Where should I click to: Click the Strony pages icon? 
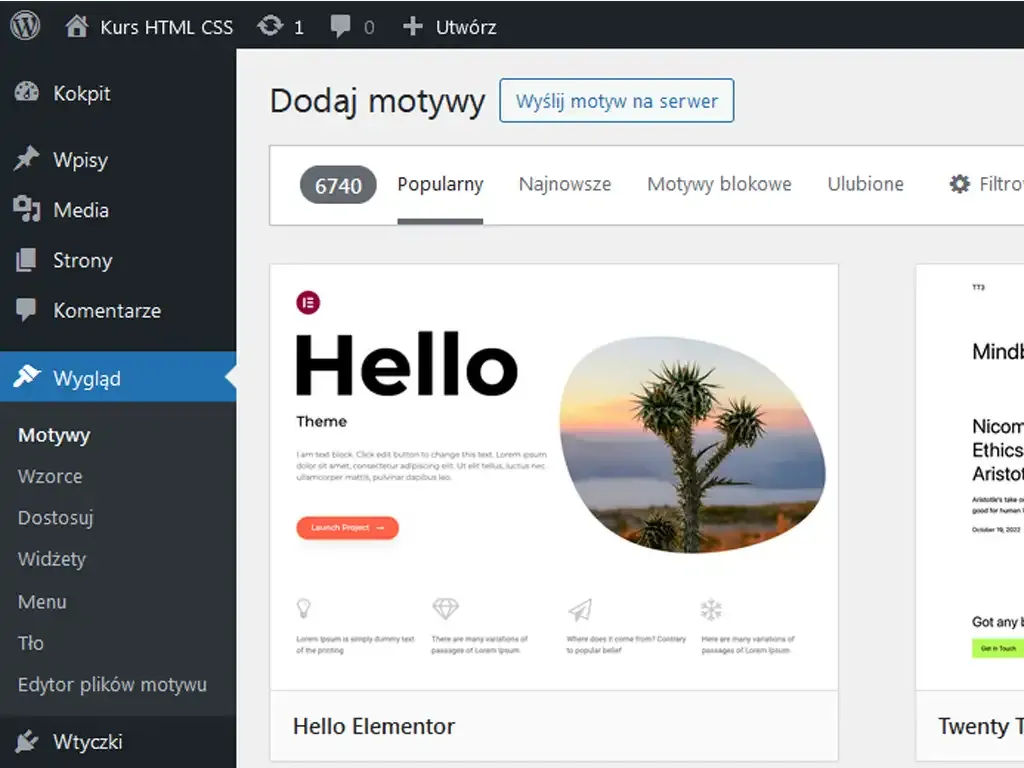click(x=24, y=260)
